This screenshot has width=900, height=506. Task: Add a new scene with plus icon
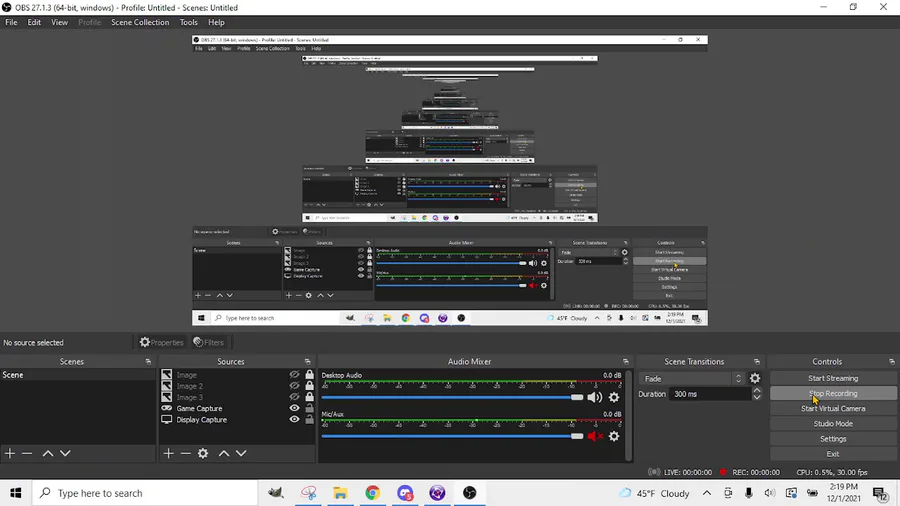coord(10,453)
